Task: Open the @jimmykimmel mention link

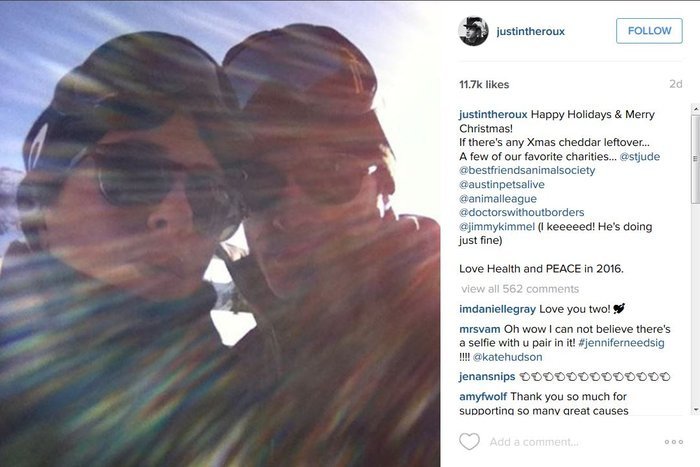Action: click(x=497, y=227)
